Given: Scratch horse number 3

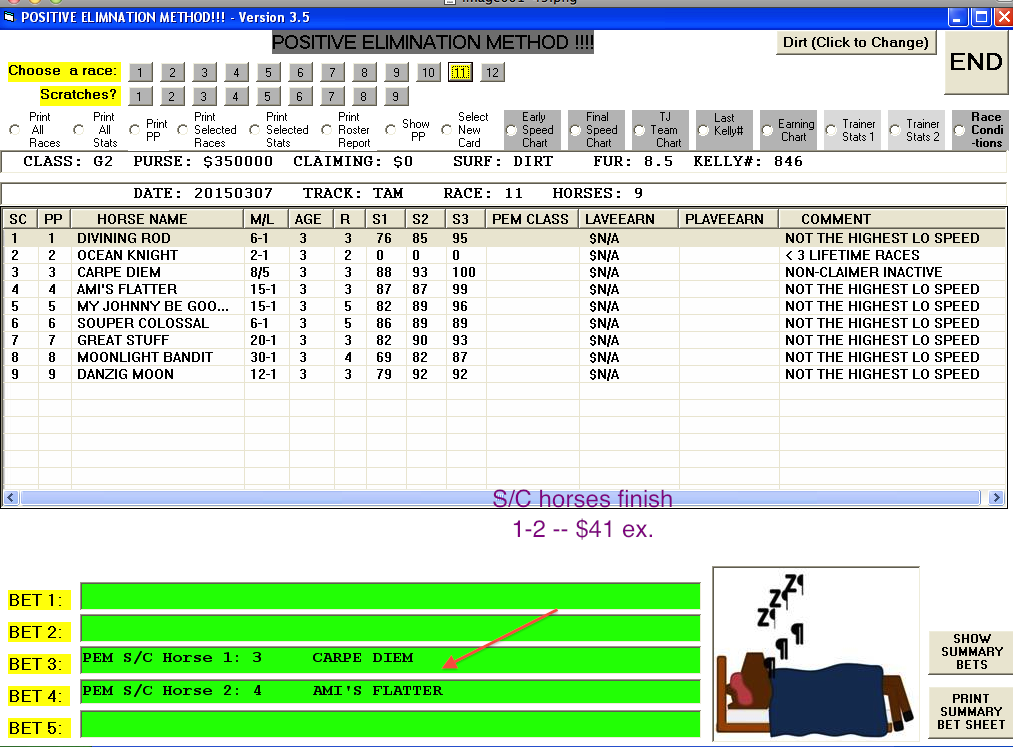Looking at the screenshot, I should coord(204,96).
